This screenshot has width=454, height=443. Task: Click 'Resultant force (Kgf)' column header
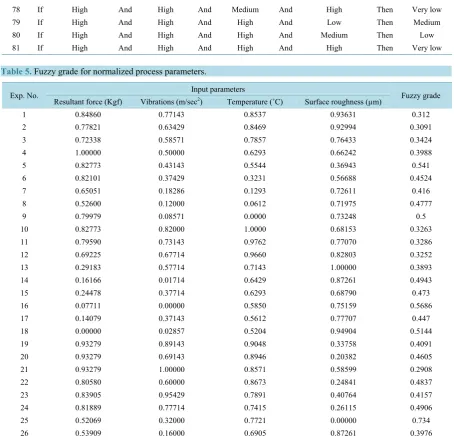(88, 102)
